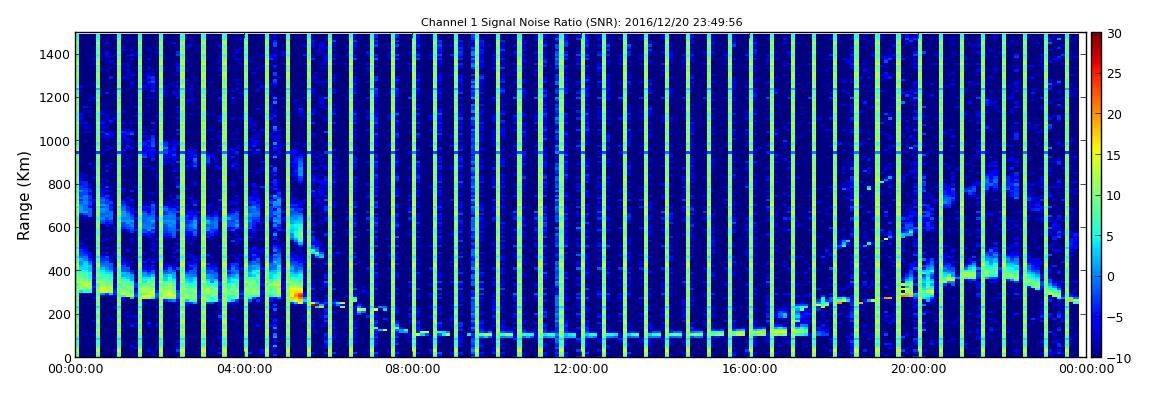Click the 16:00:00 time axis label
This screenshot has height=407, width=1150.
(750, 370)
